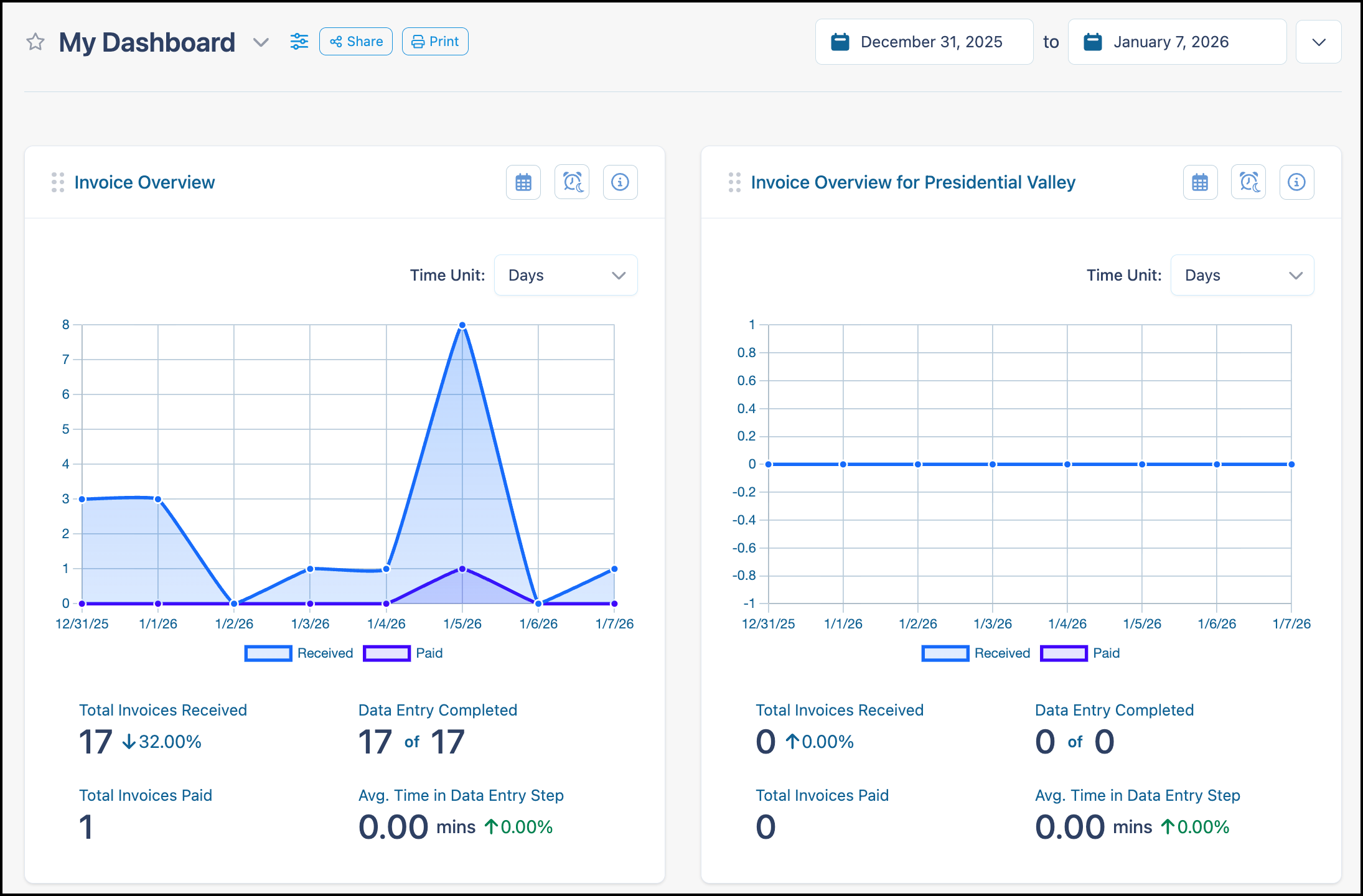Toggle Received series in Invoice Overview legend

point(299,653)
